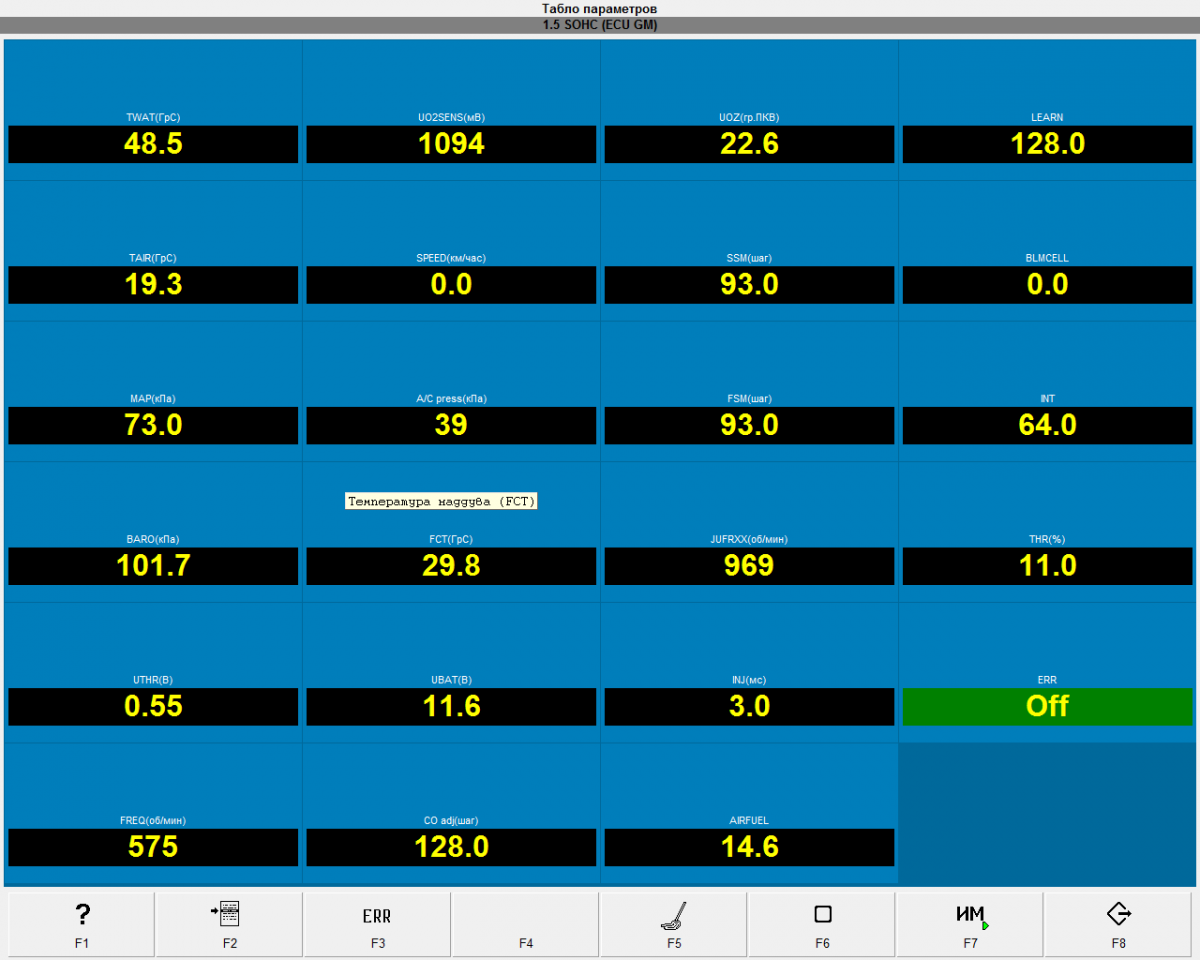Click the F5 broom clear icon button
The image size is (1200, 960).
pyautogui.click(x=674, y=925)
